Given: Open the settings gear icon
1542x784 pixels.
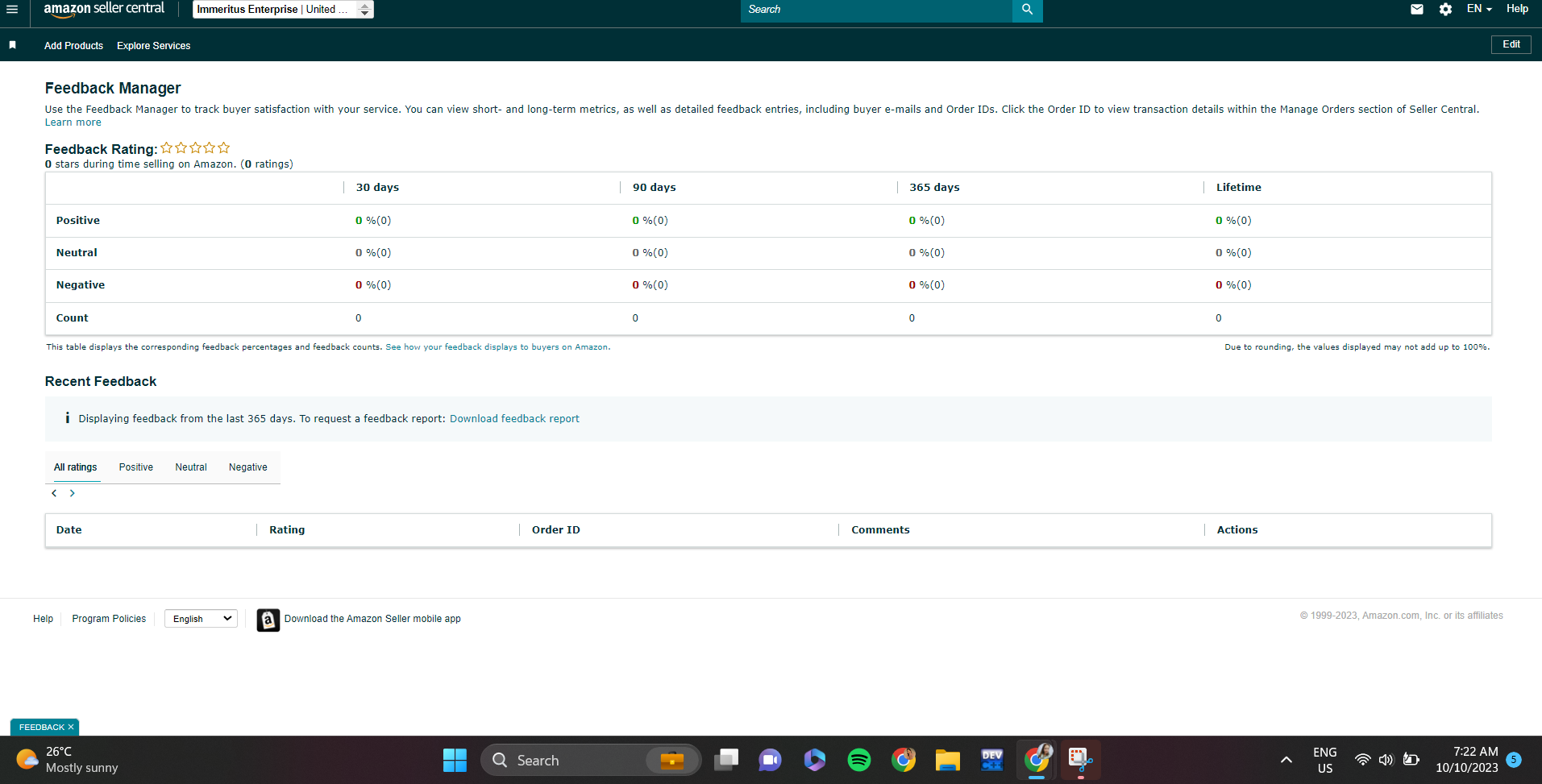Looking at the screenshot, I should point(1445,10).
